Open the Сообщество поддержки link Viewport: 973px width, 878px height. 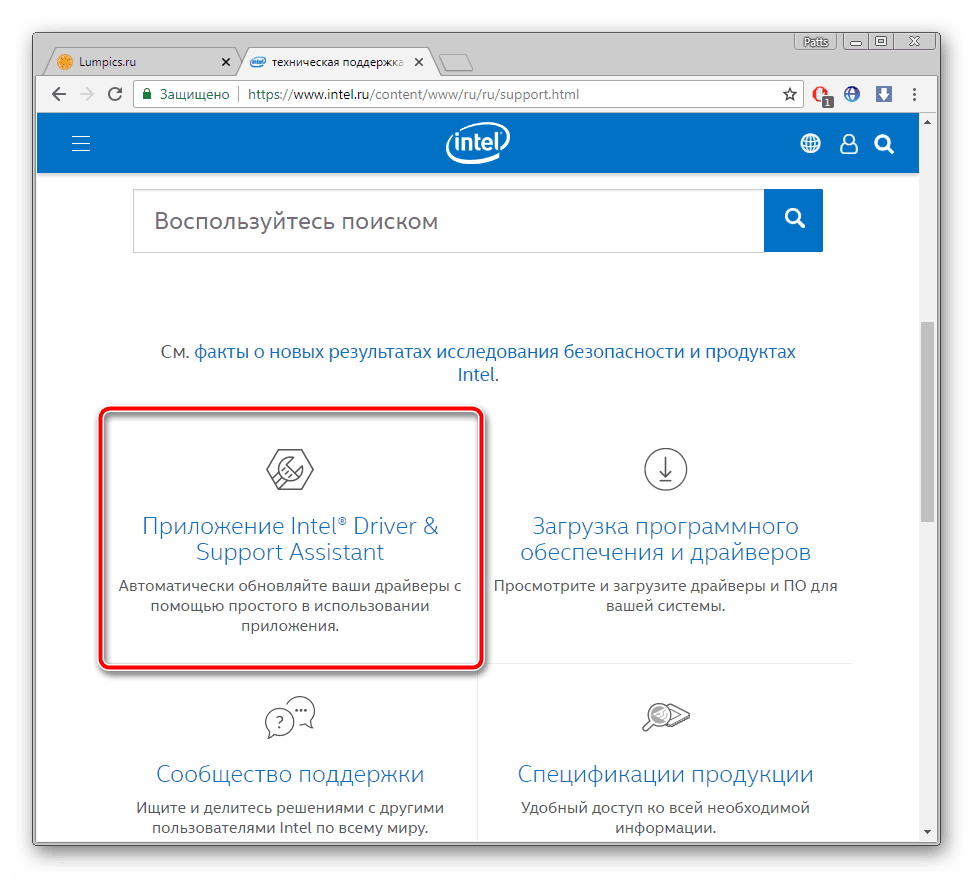(290, 774)
